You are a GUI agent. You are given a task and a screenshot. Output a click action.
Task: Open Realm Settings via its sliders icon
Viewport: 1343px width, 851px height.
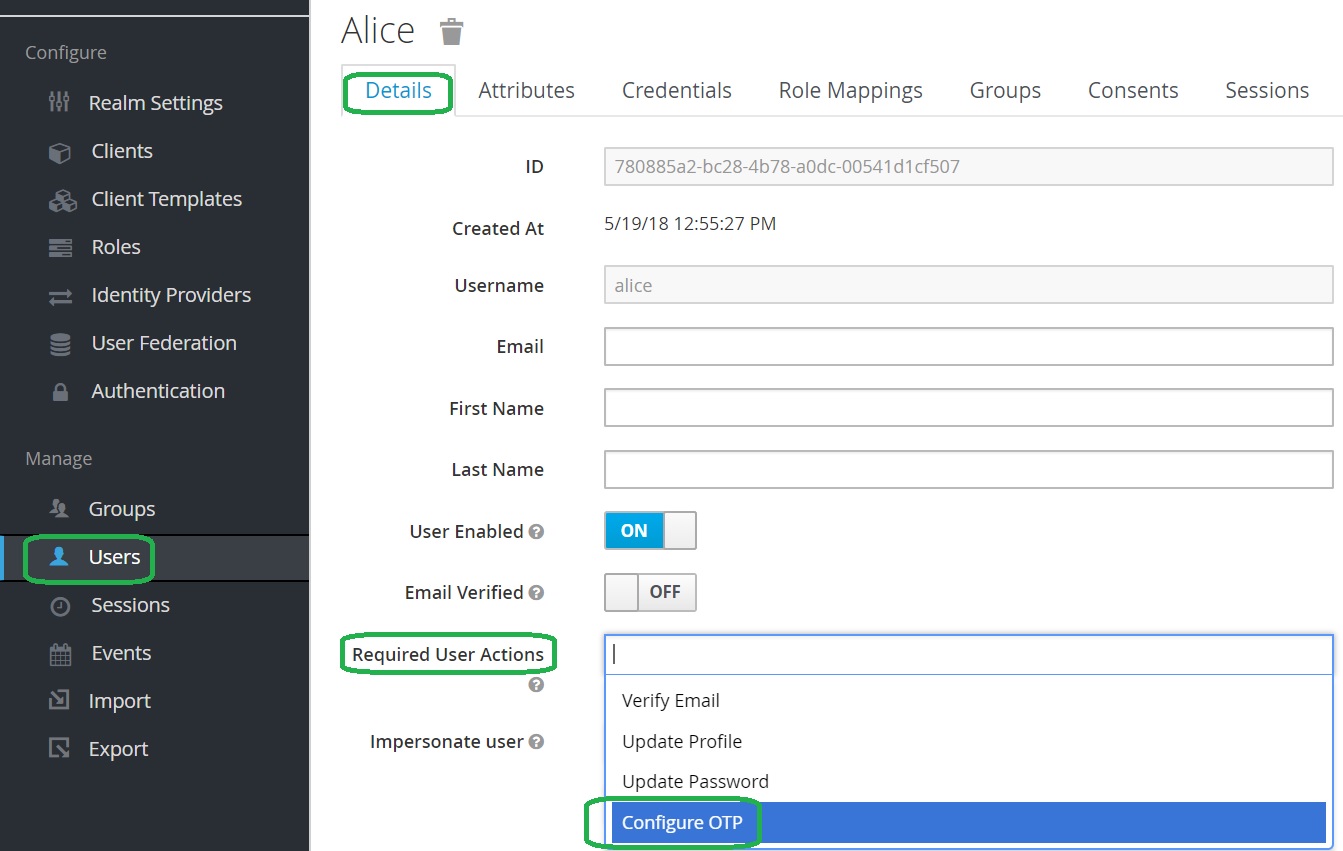pyautogui.click(x=60, y=103)
